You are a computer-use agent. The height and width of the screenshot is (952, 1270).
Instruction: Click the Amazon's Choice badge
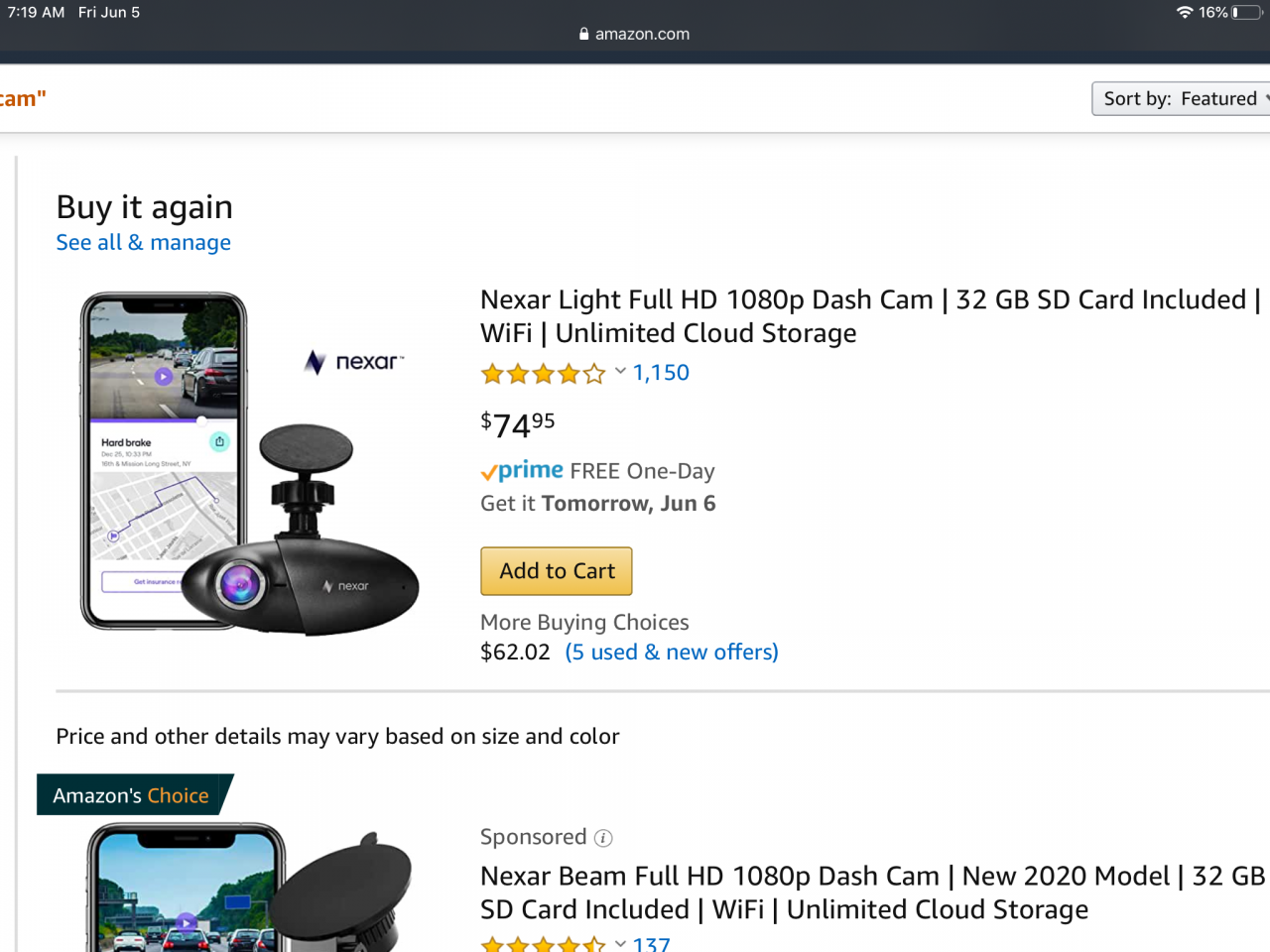[x=132, y=795]
